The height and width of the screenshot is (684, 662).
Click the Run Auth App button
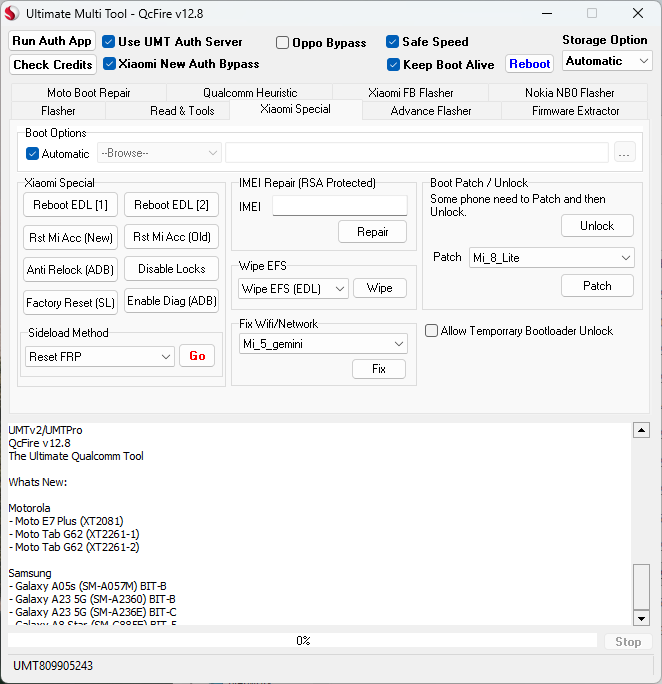(x=52, y=41)
